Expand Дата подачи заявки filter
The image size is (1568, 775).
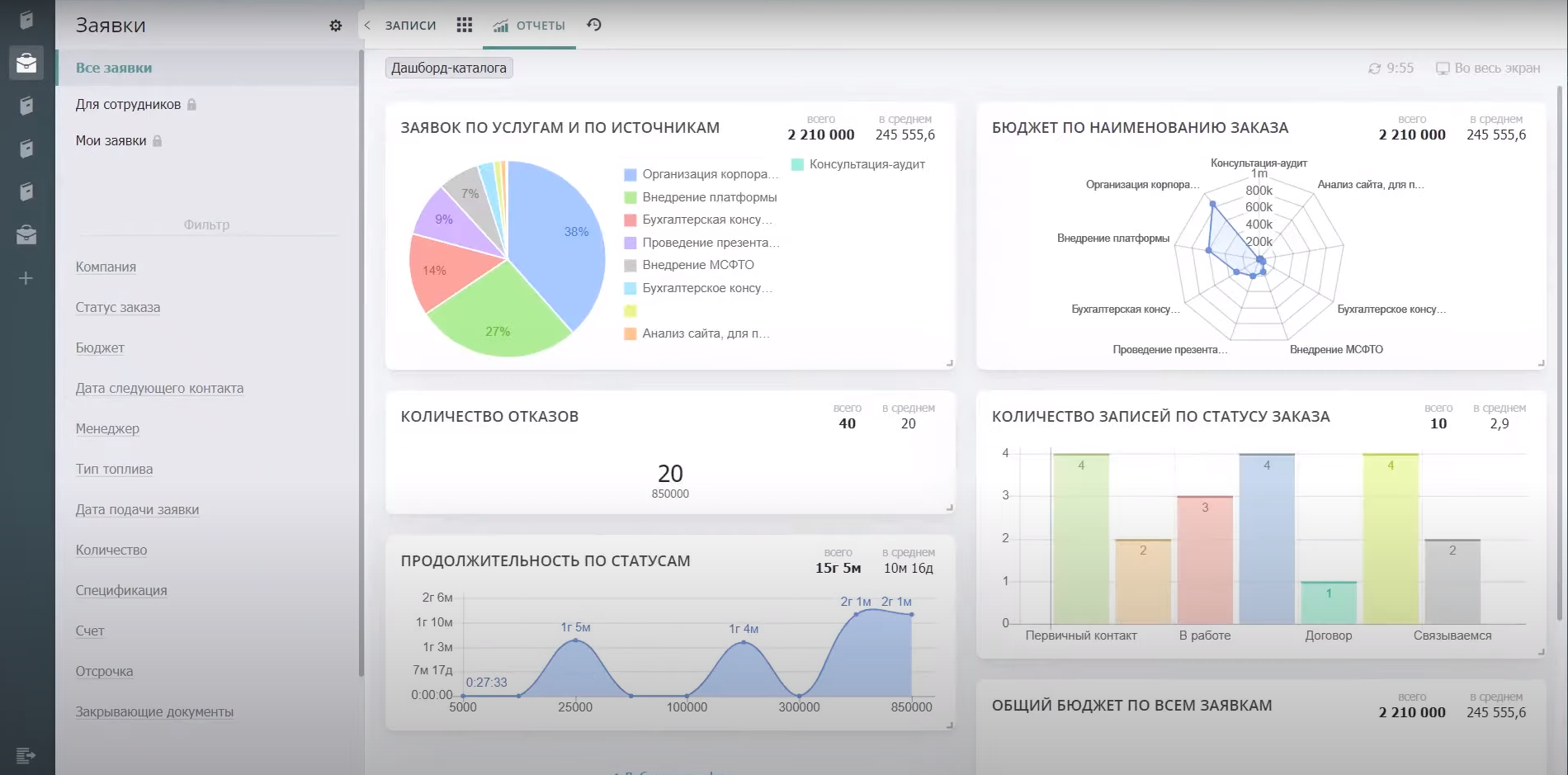[x=137, y=509]
